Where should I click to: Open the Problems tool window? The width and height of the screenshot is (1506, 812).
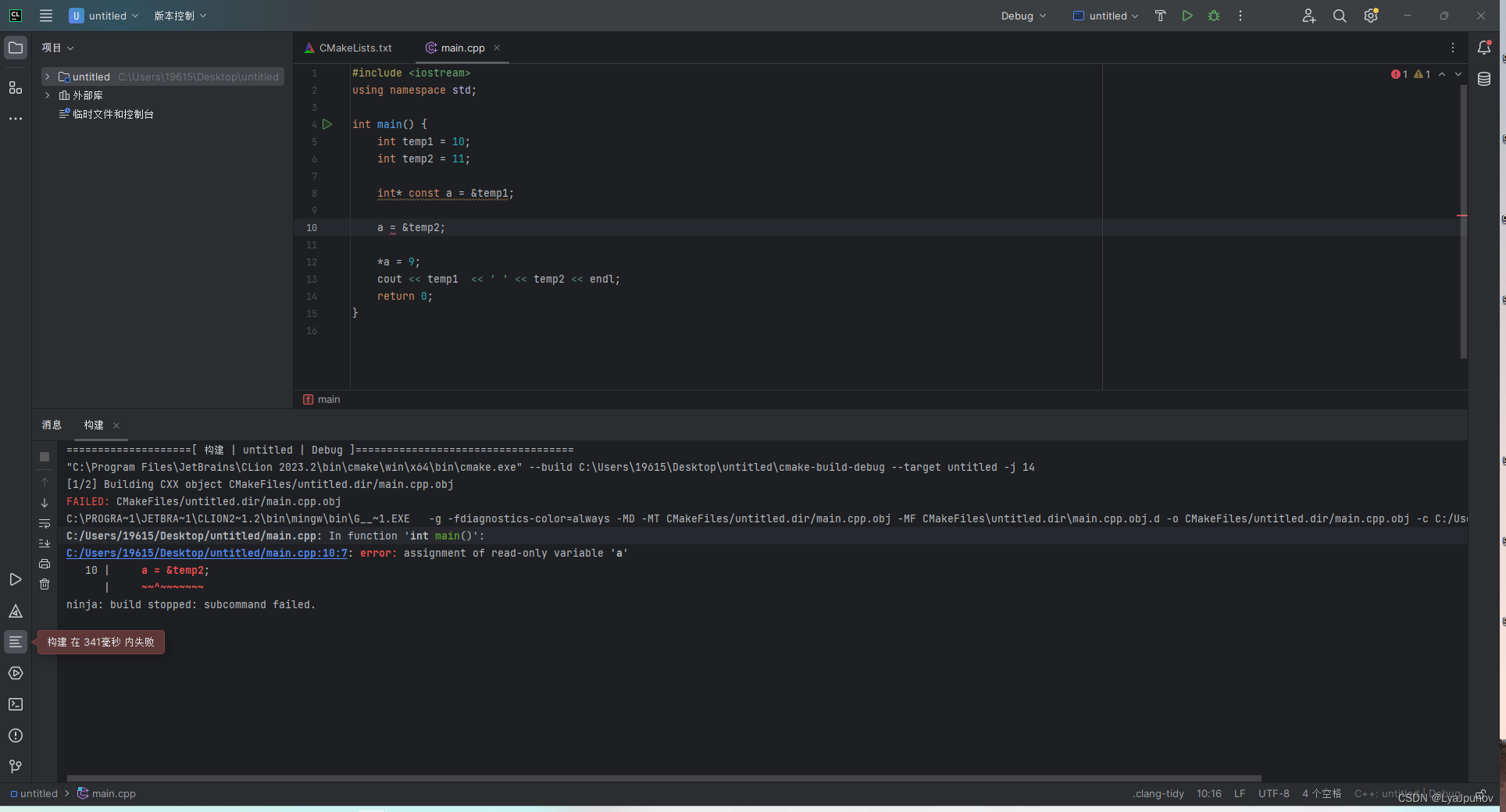[x=16, y=735]
